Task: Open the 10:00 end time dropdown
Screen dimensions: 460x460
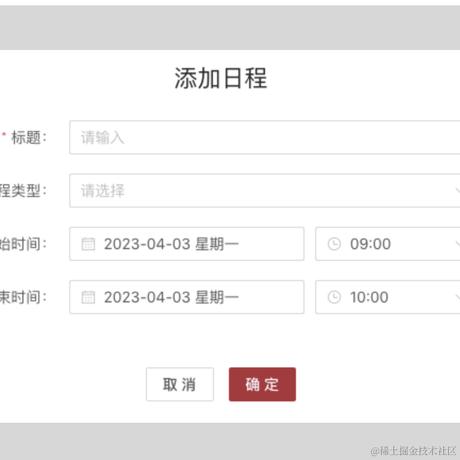Action: [388, 297]
